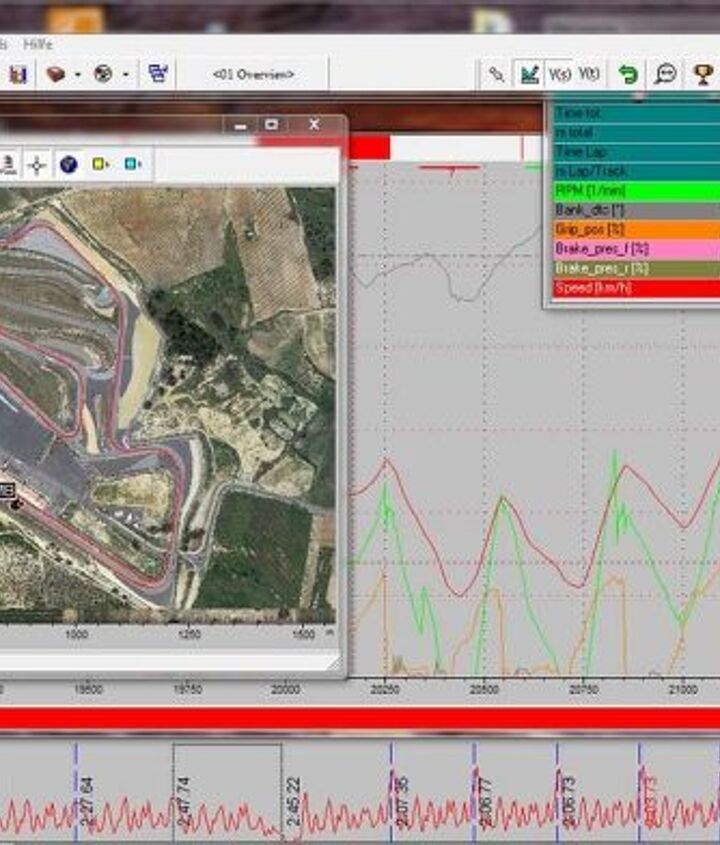Click the key icon in the toolbar

496,74
